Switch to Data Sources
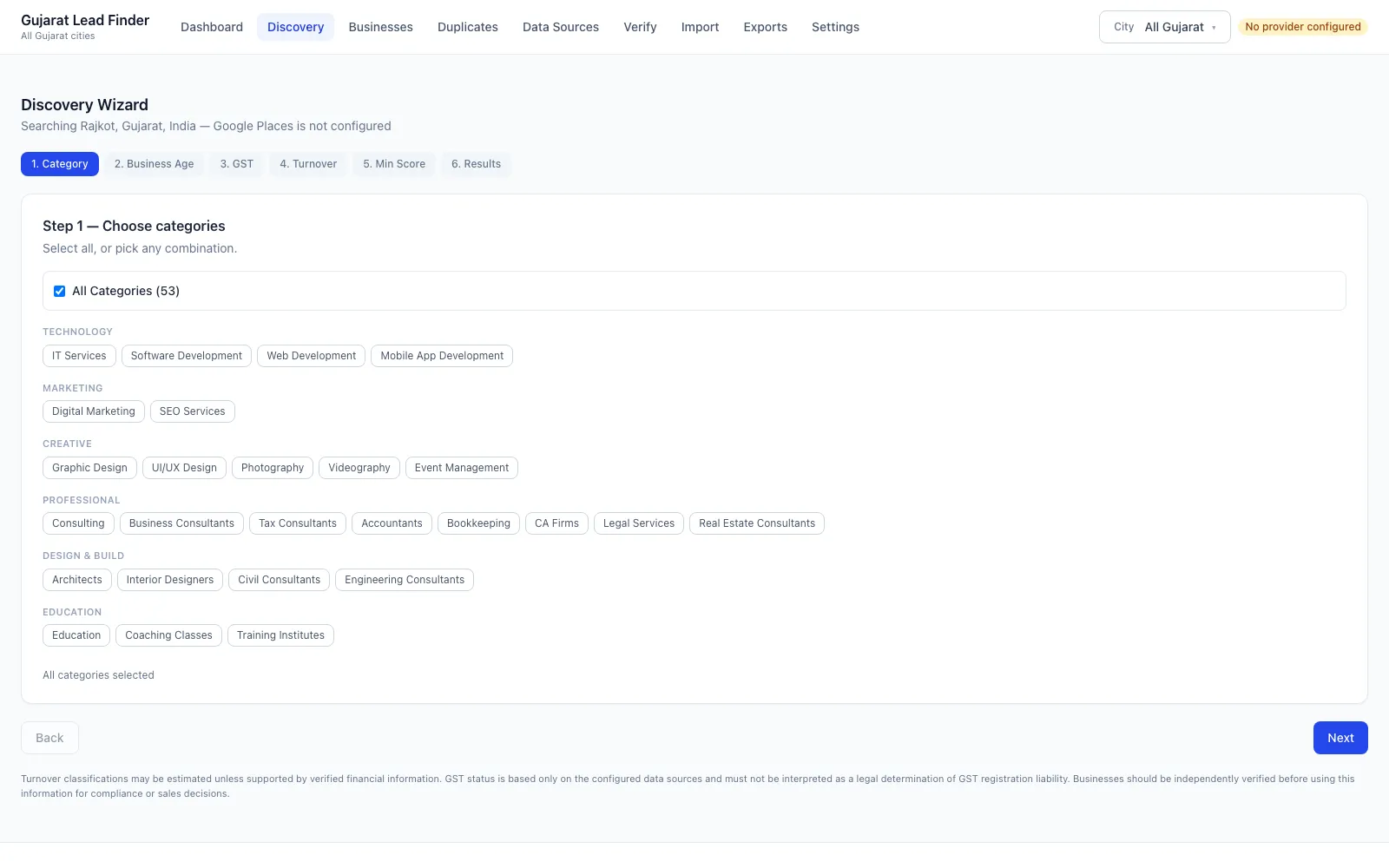The width and height of the screenshot is (1389, 868). tap(561, 27)
